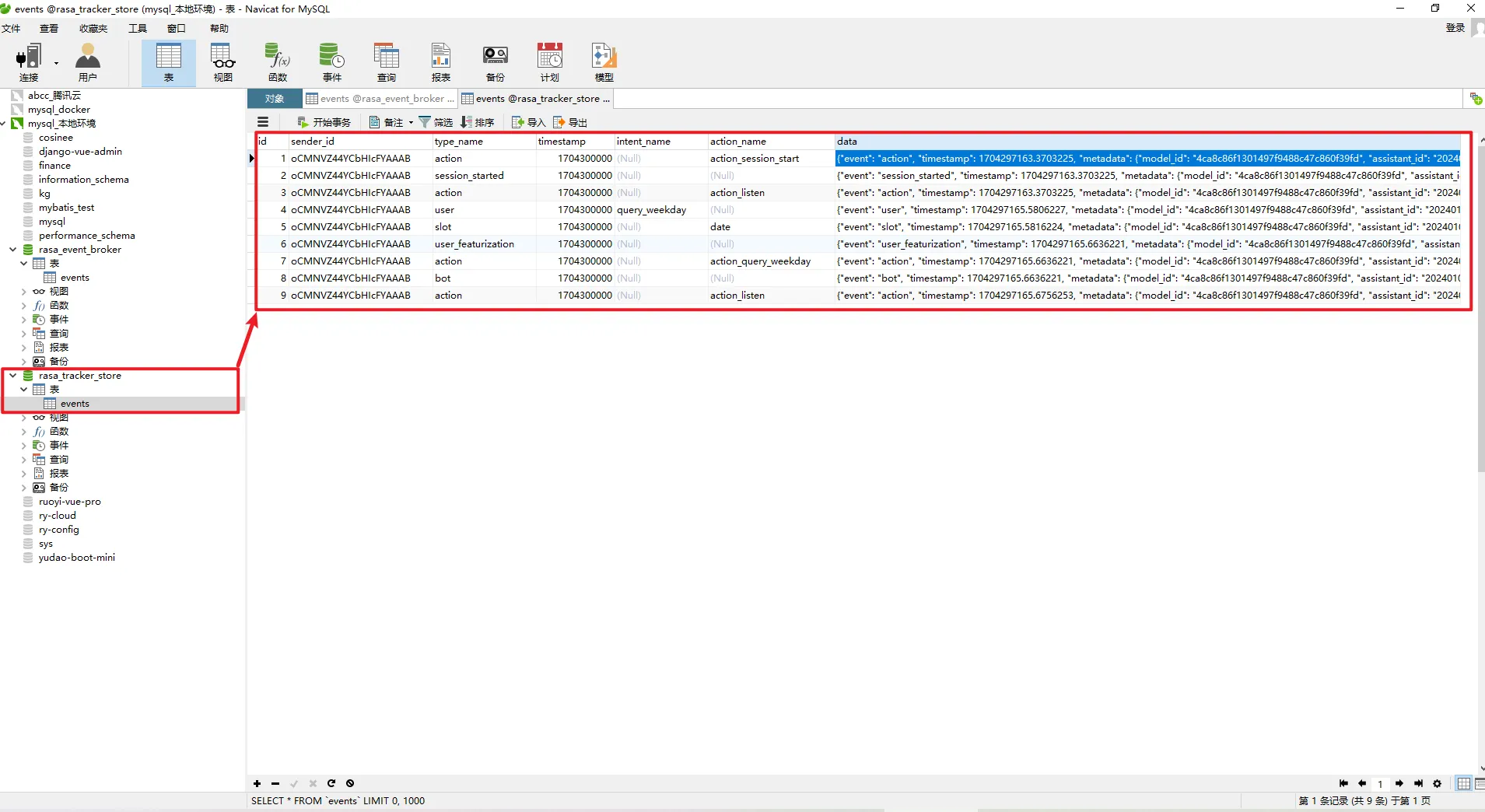The image size is (1485, 812).
Task: Click the 导出 (Export) button
Action: [570, 122]
